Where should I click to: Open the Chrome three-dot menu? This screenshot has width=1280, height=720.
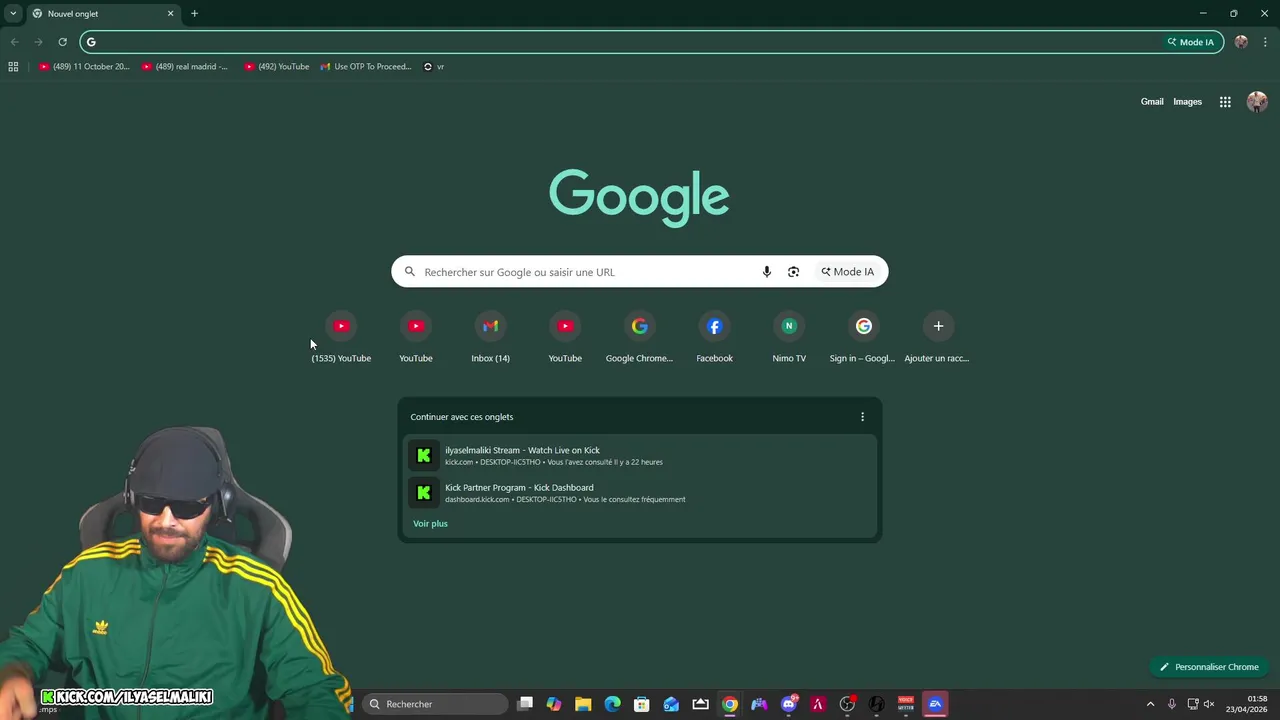pyautogui.click(x=1265, y=42)
